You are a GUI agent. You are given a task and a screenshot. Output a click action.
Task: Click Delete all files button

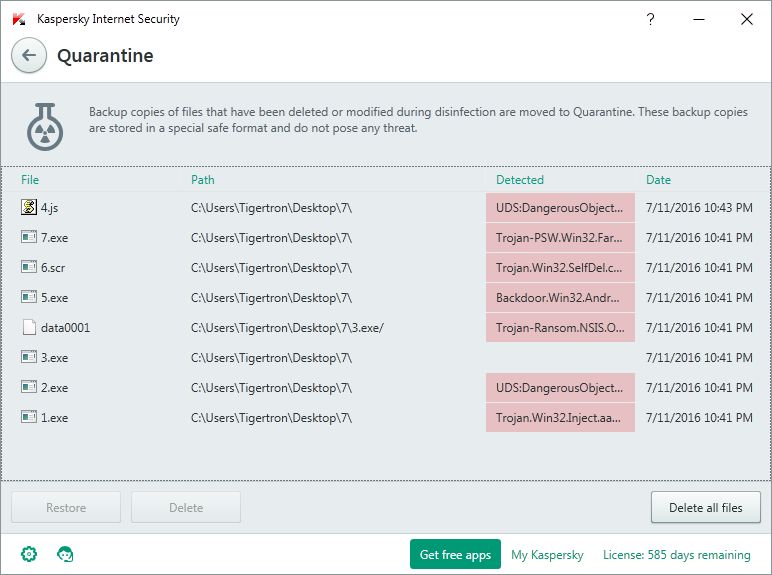point(706,507)
